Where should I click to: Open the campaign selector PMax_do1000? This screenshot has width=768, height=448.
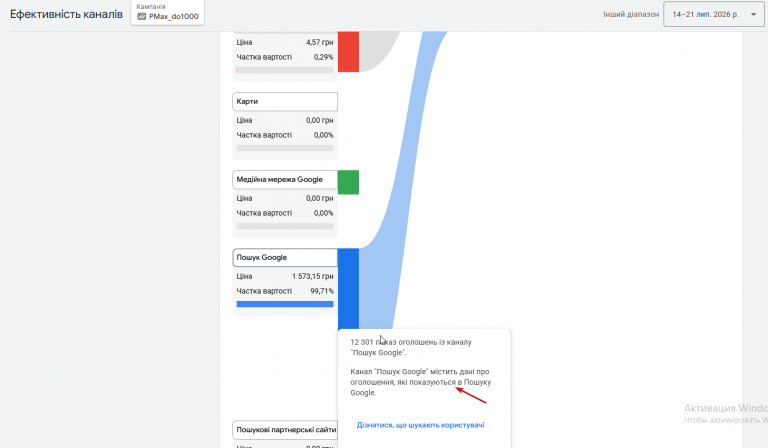[168, 12]
